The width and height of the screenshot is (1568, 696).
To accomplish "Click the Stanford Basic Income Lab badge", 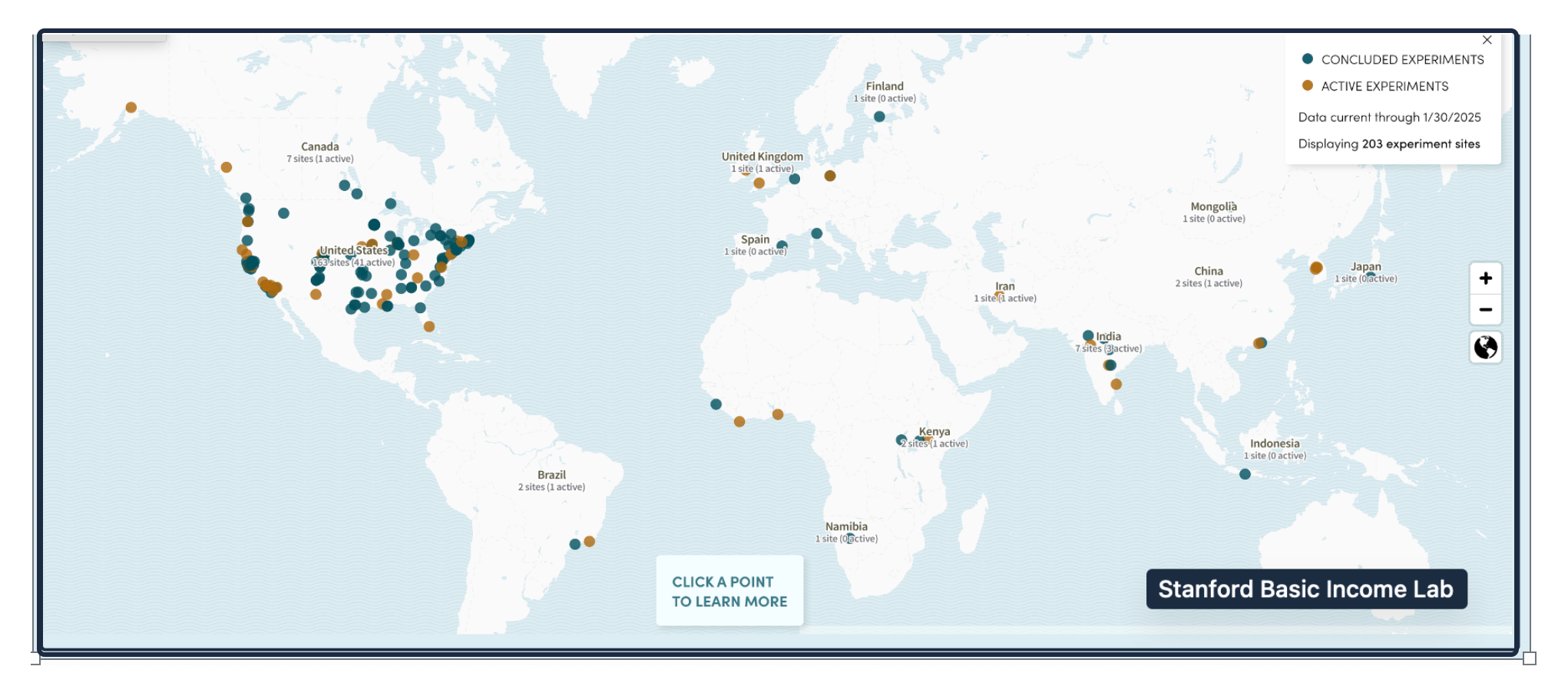I will tap(1305, 589).
